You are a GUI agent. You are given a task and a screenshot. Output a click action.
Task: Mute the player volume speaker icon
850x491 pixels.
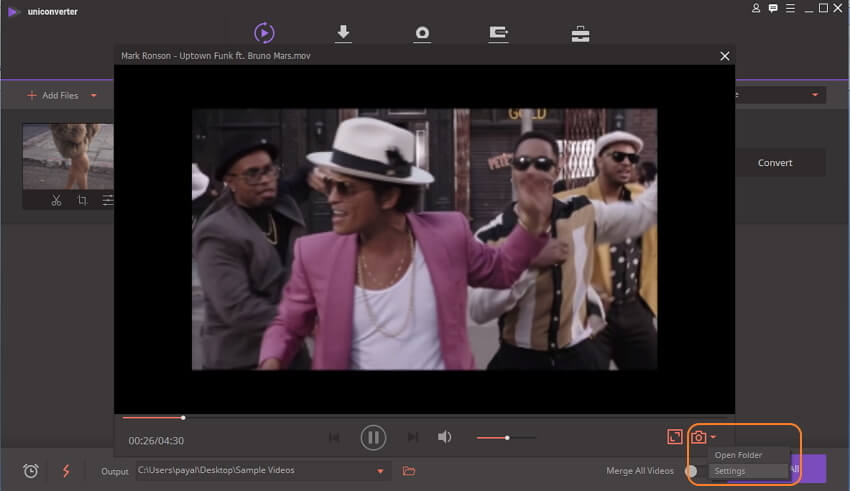tap(445, 437)
